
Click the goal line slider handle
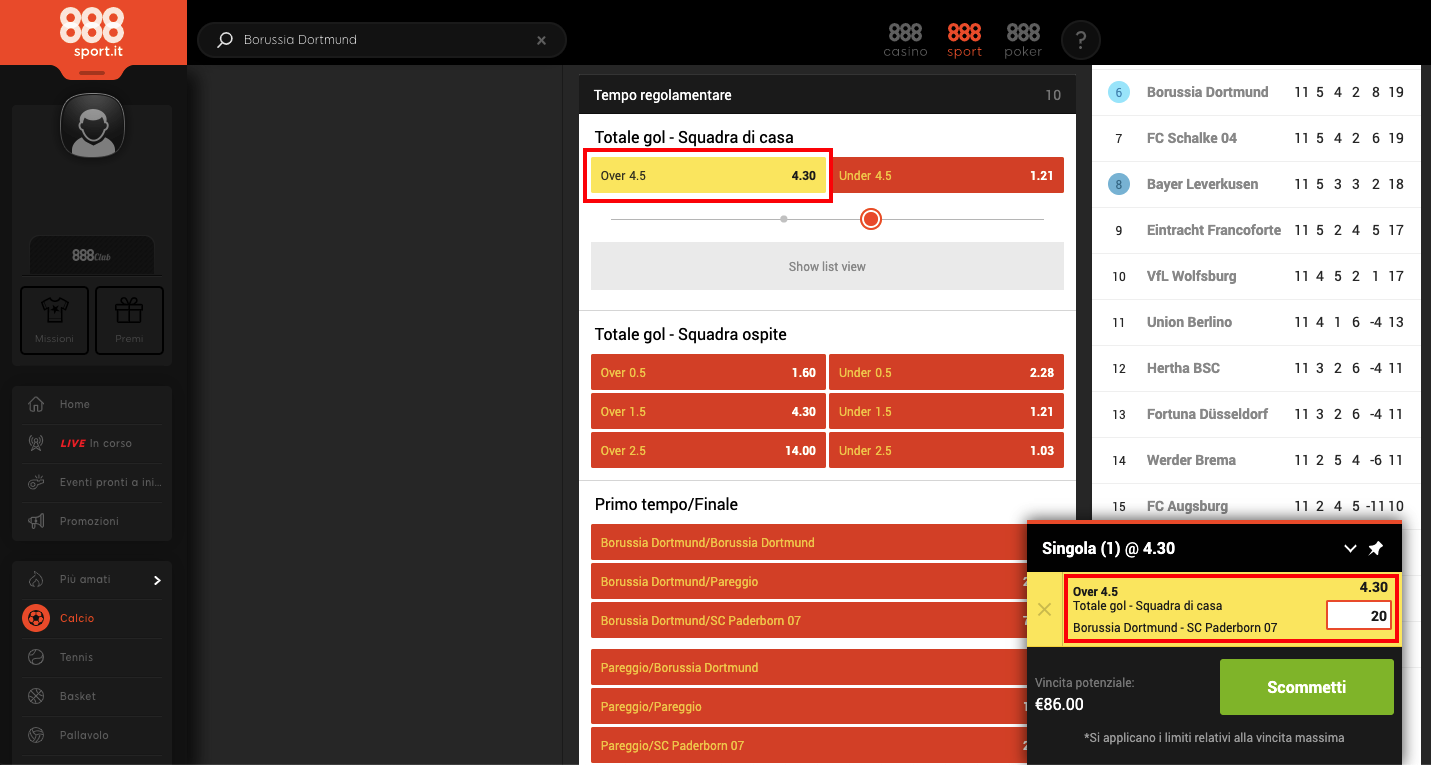coord(871,219)
